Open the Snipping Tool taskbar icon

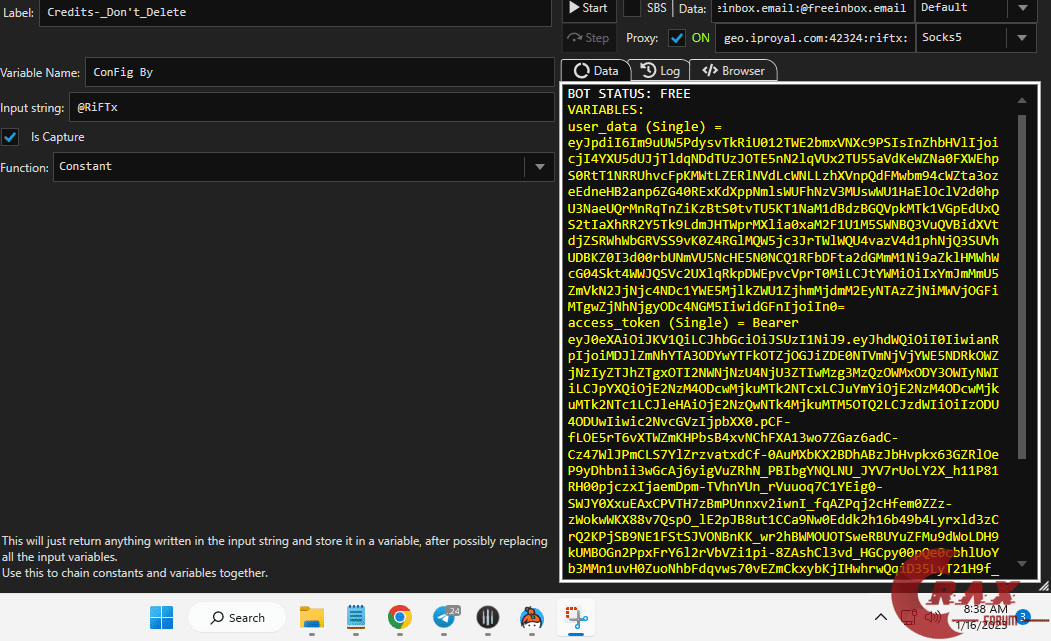[x=577, y=617]
